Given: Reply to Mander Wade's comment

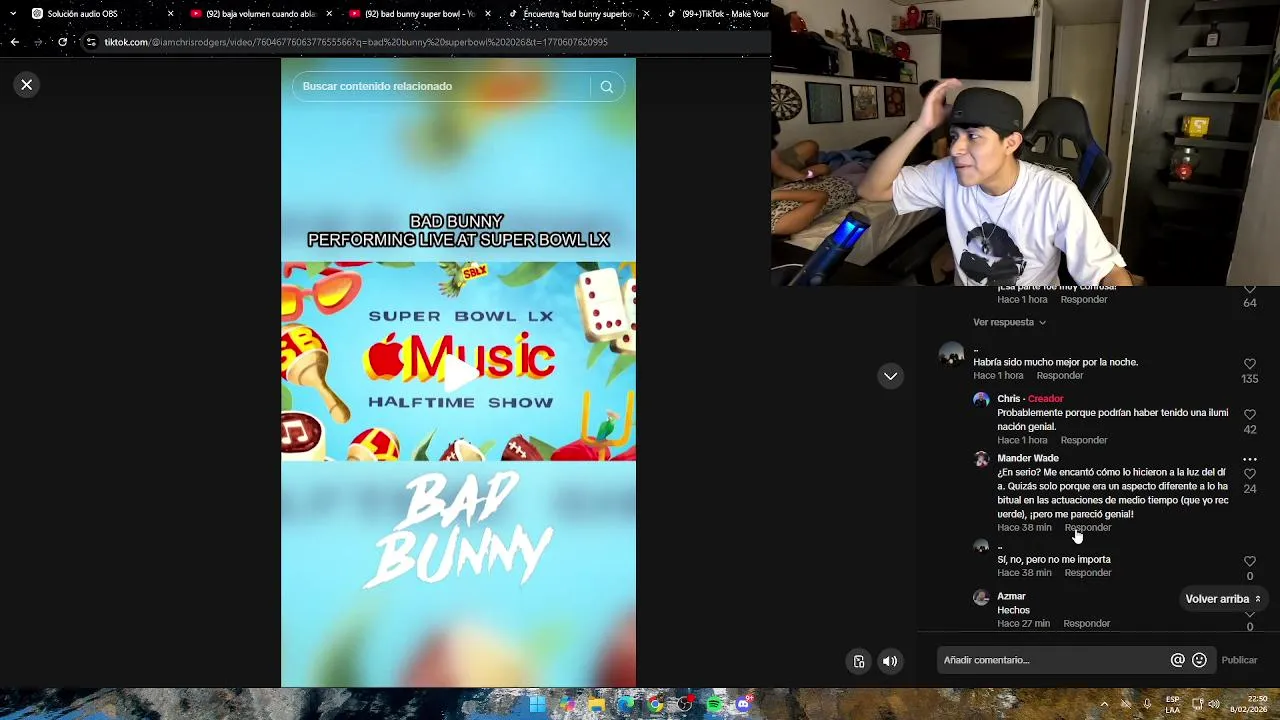Looking at the screenshot, I should coord(1088,528).
